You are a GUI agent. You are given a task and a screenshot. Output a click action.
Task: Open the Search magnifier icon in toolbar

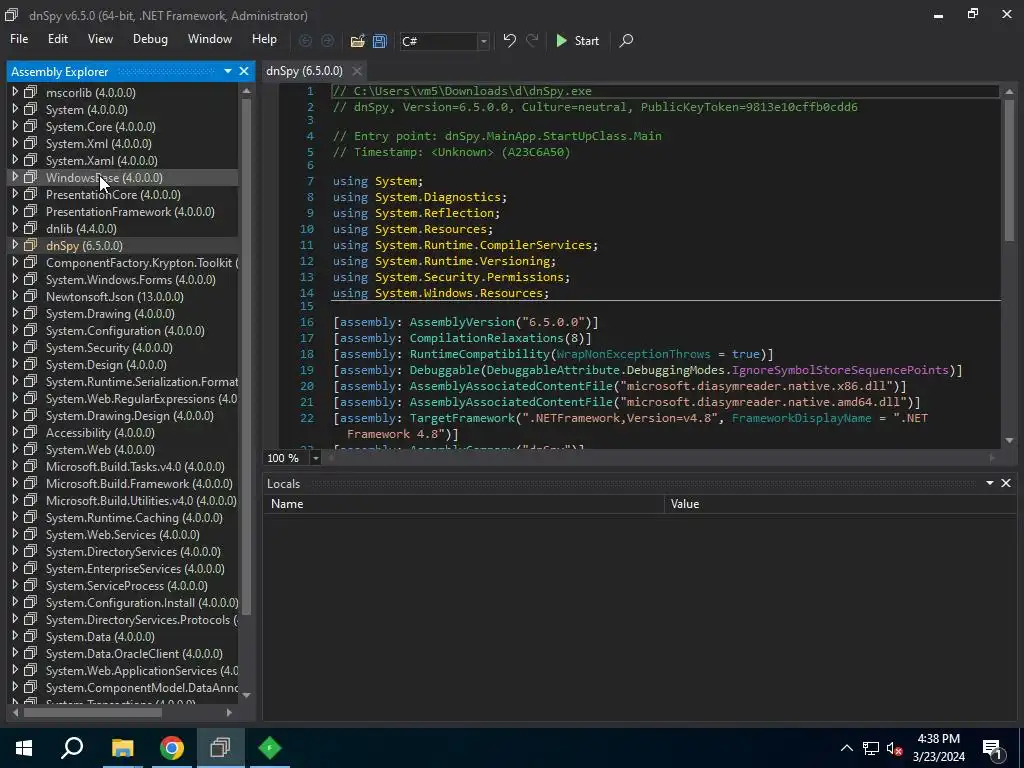pyautogui.click(x=626, y=40)
